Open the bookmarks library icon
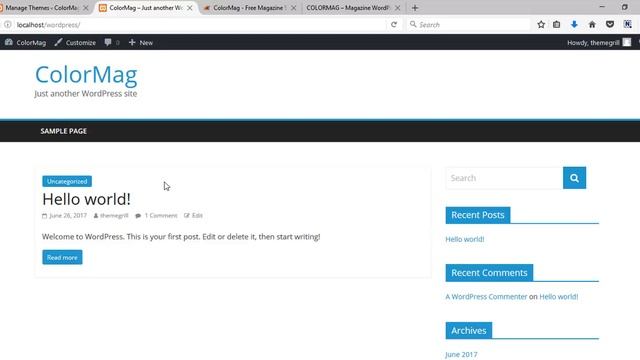640x360 pixels. point(557,24)
